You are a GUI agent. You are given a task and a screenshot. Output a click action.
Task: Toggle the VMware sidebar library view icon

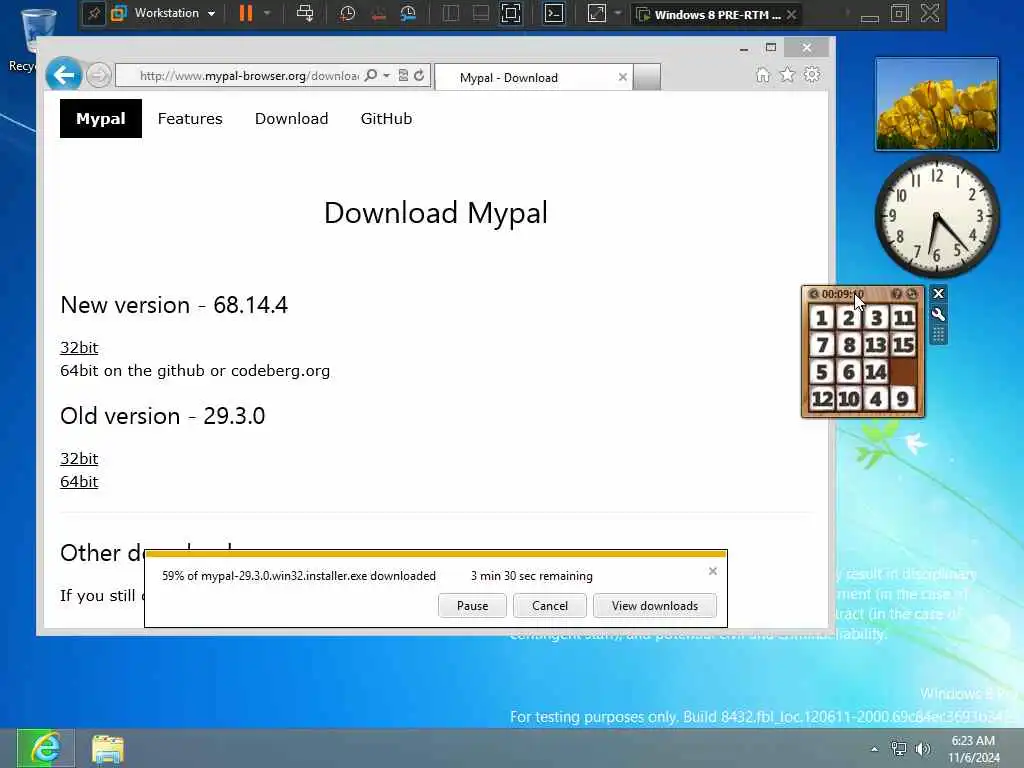[451, 13]
